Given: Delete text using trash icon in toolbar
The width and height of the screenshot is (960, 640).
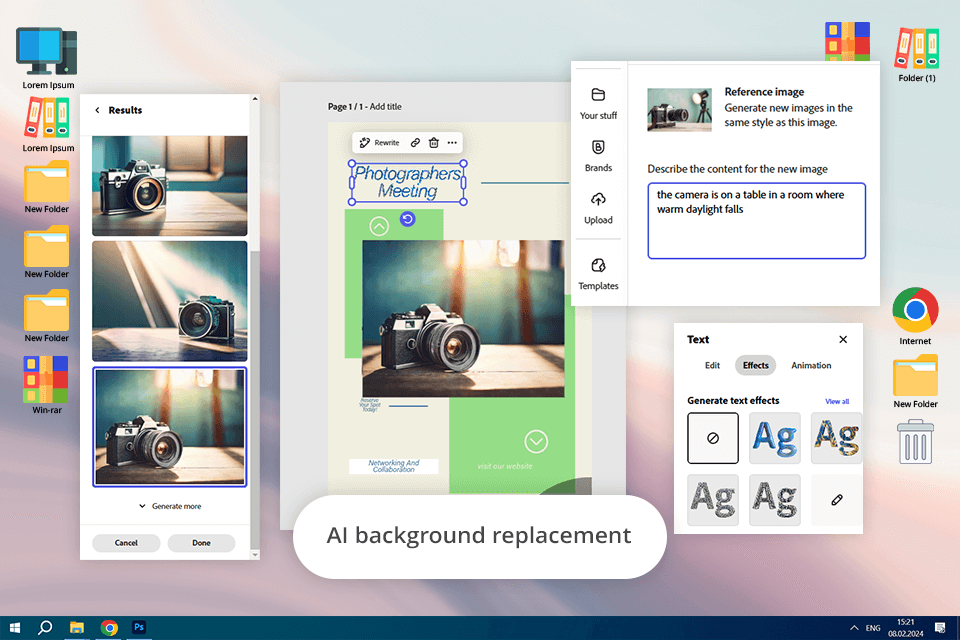Looking at the screenshot, I should [x=433, y=143].
